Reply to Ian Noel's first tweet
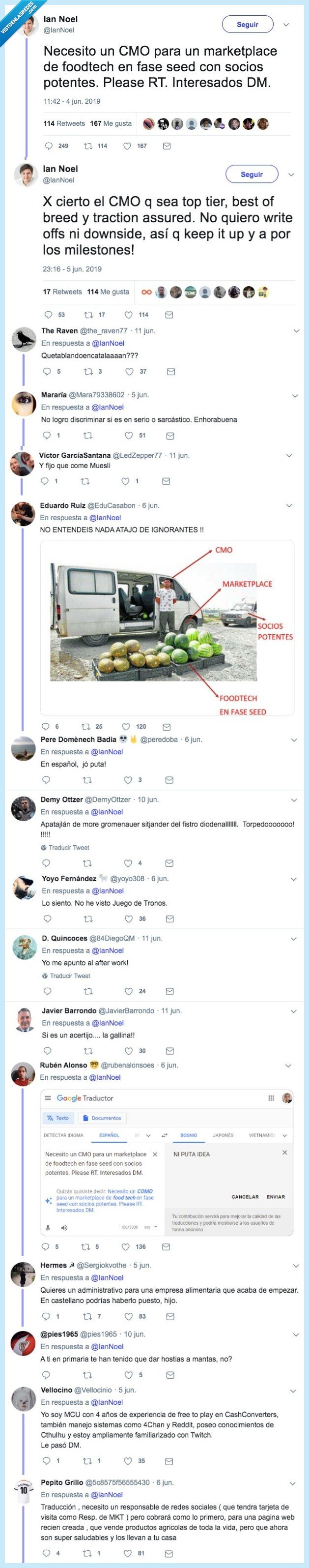Screen dimensions: 309x1568 click(49, 146)
